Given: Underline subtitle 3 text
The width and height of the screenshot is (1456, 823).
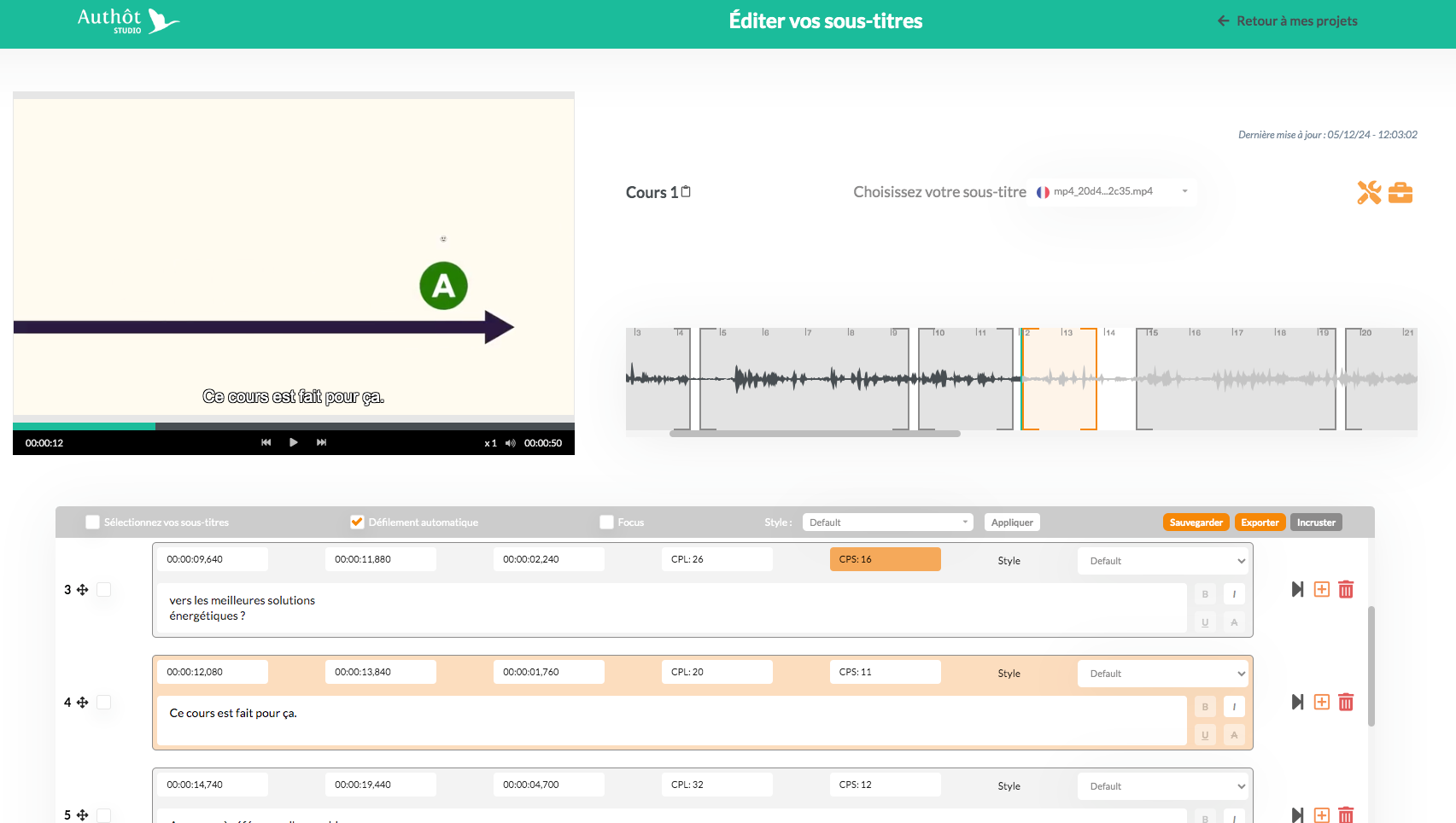Looking at the screenshot, I should point(1205,622).
